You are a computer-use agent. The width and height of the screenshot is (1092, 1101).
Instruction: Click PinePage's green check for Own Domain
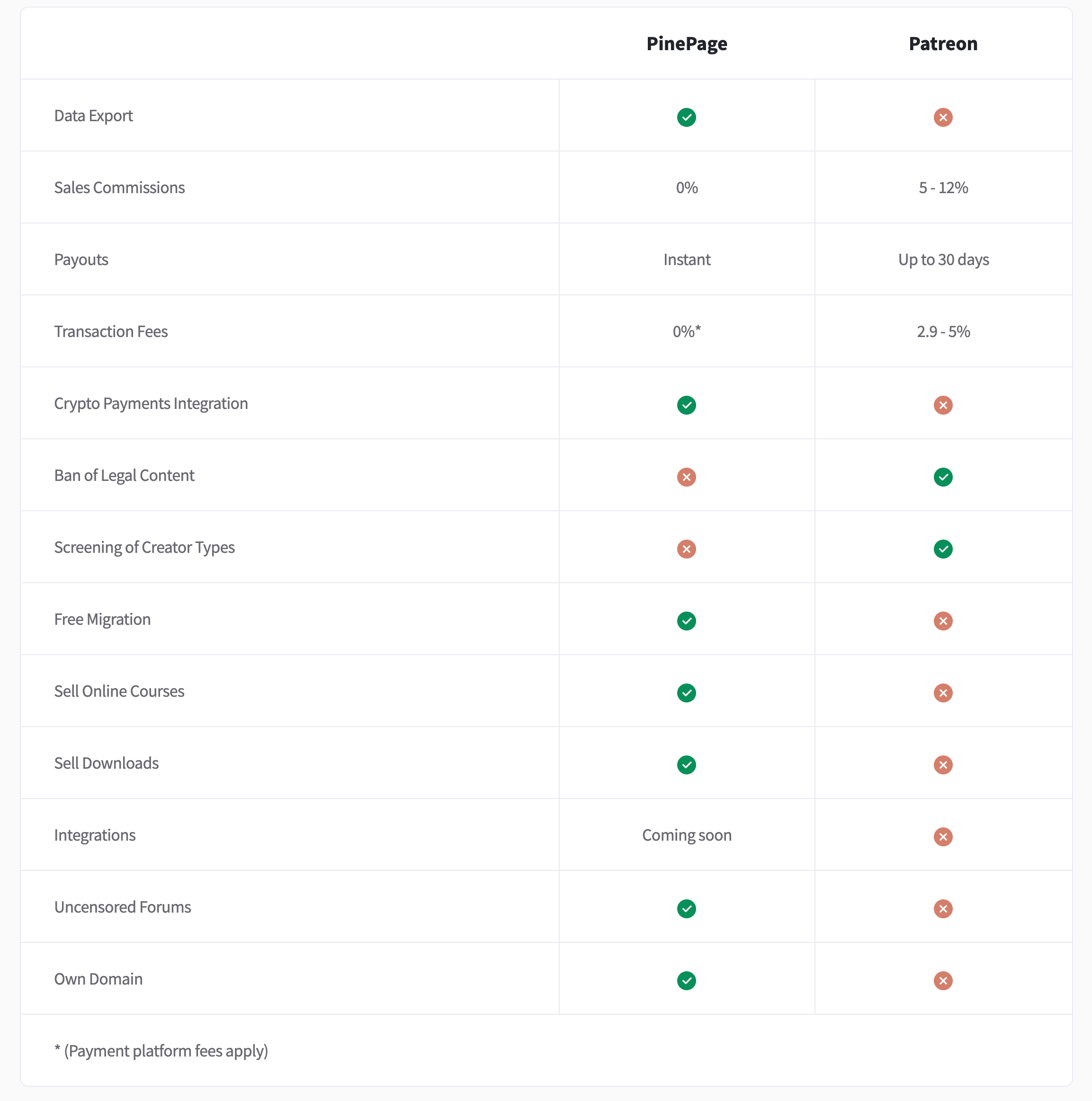point(686,981)
